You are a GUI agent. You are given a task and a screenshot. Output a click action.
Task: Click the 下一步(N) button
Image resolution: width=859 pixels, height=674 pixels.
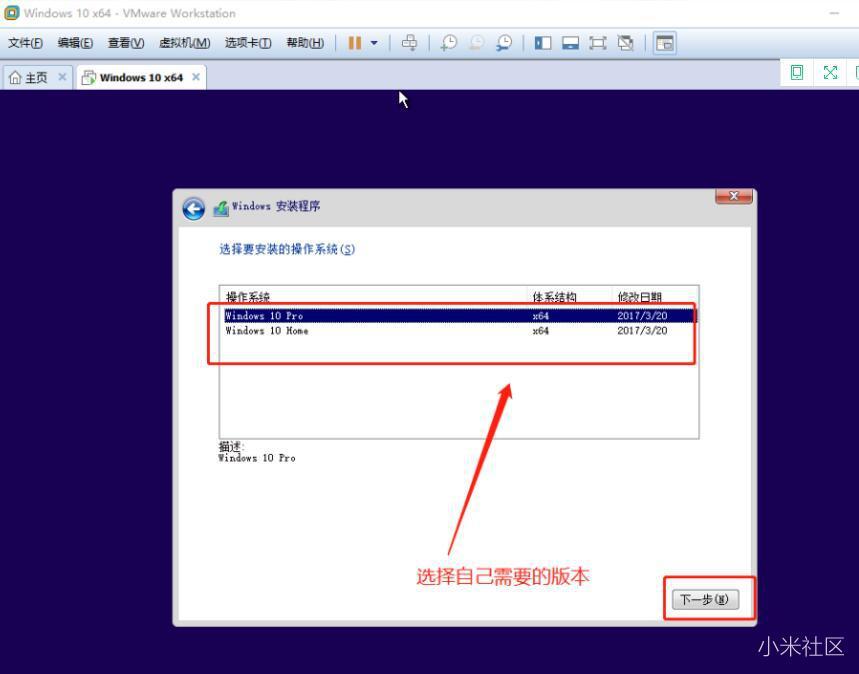pos(705,599)
